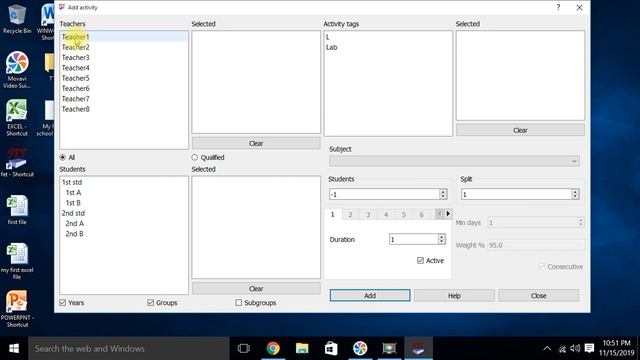Open the network status tray icon
Viewport: 640px width, 360px height.
(562, 349)
